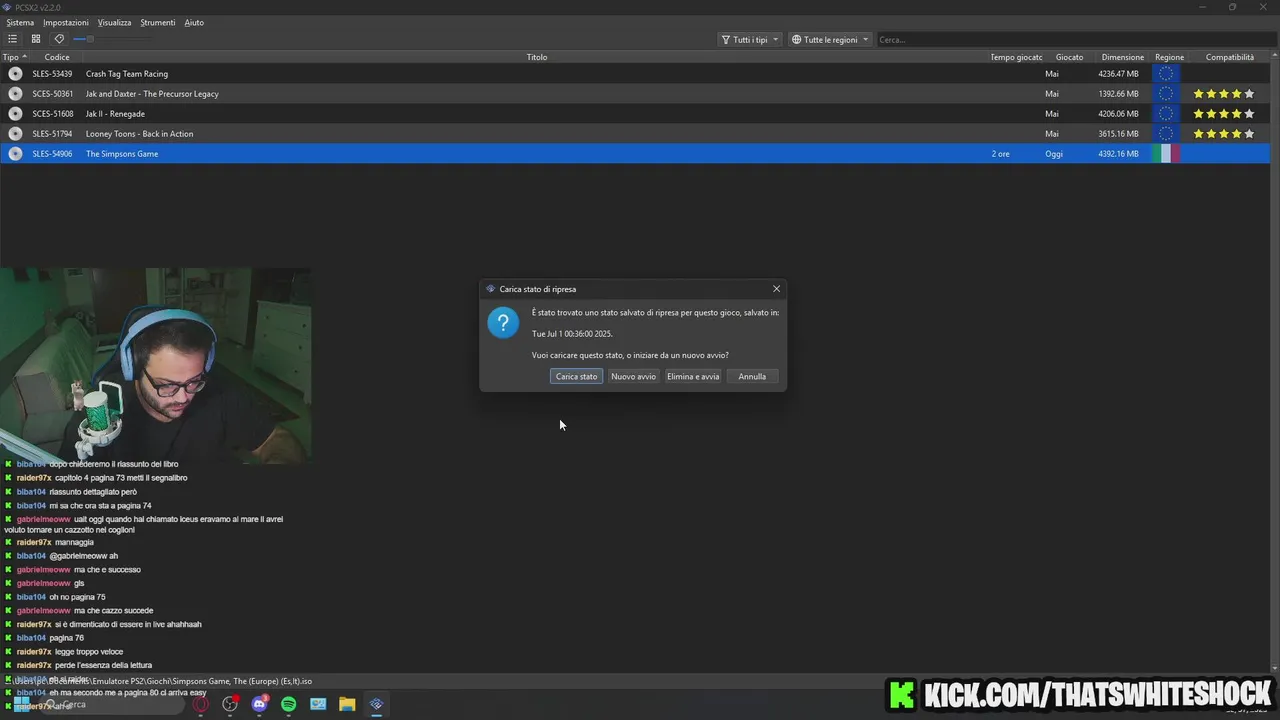Close the Carica stato di ripresa dialog
The image size is (1280, 720).
click(776, 289)
